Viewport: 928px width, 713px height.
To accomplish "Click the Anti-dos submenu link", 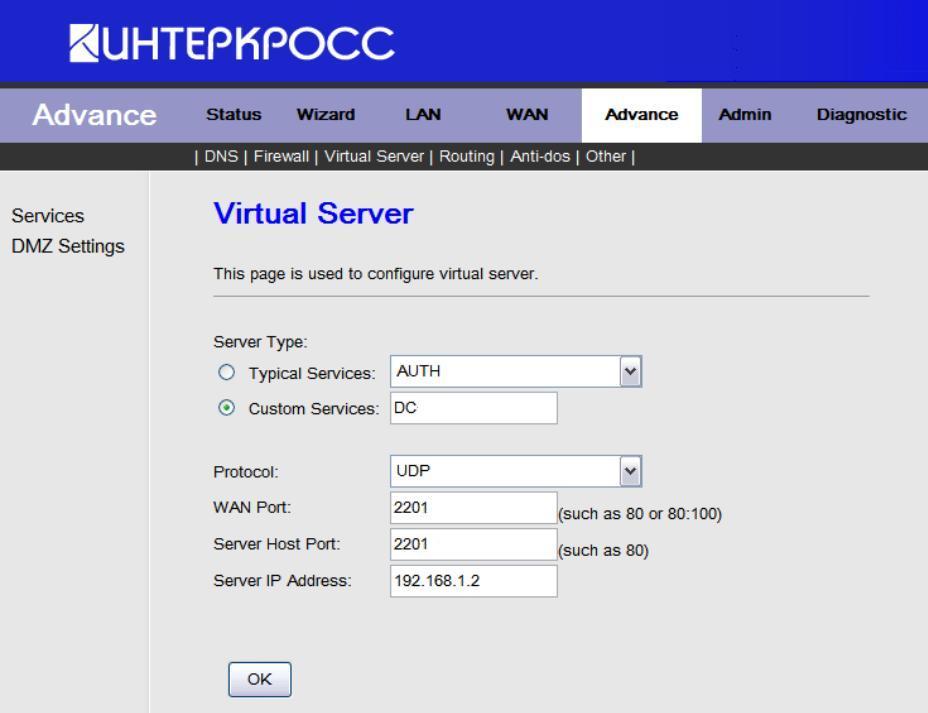I will click(542, 156).
